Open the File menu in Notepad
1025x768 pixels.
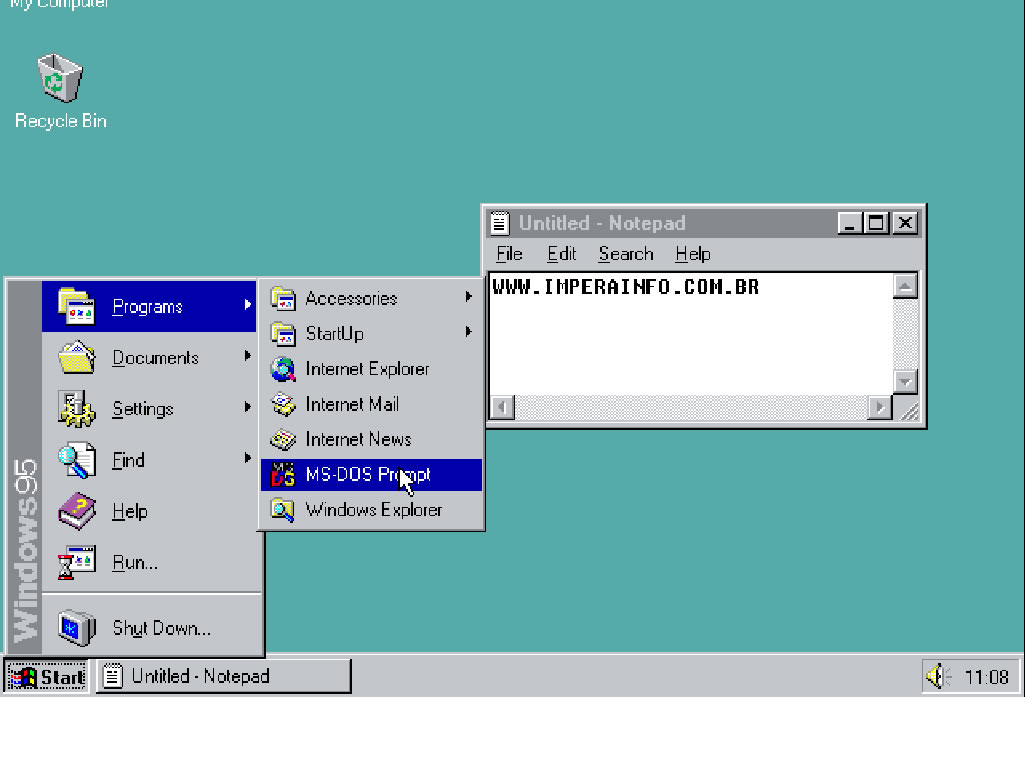[x=509, y=254]
